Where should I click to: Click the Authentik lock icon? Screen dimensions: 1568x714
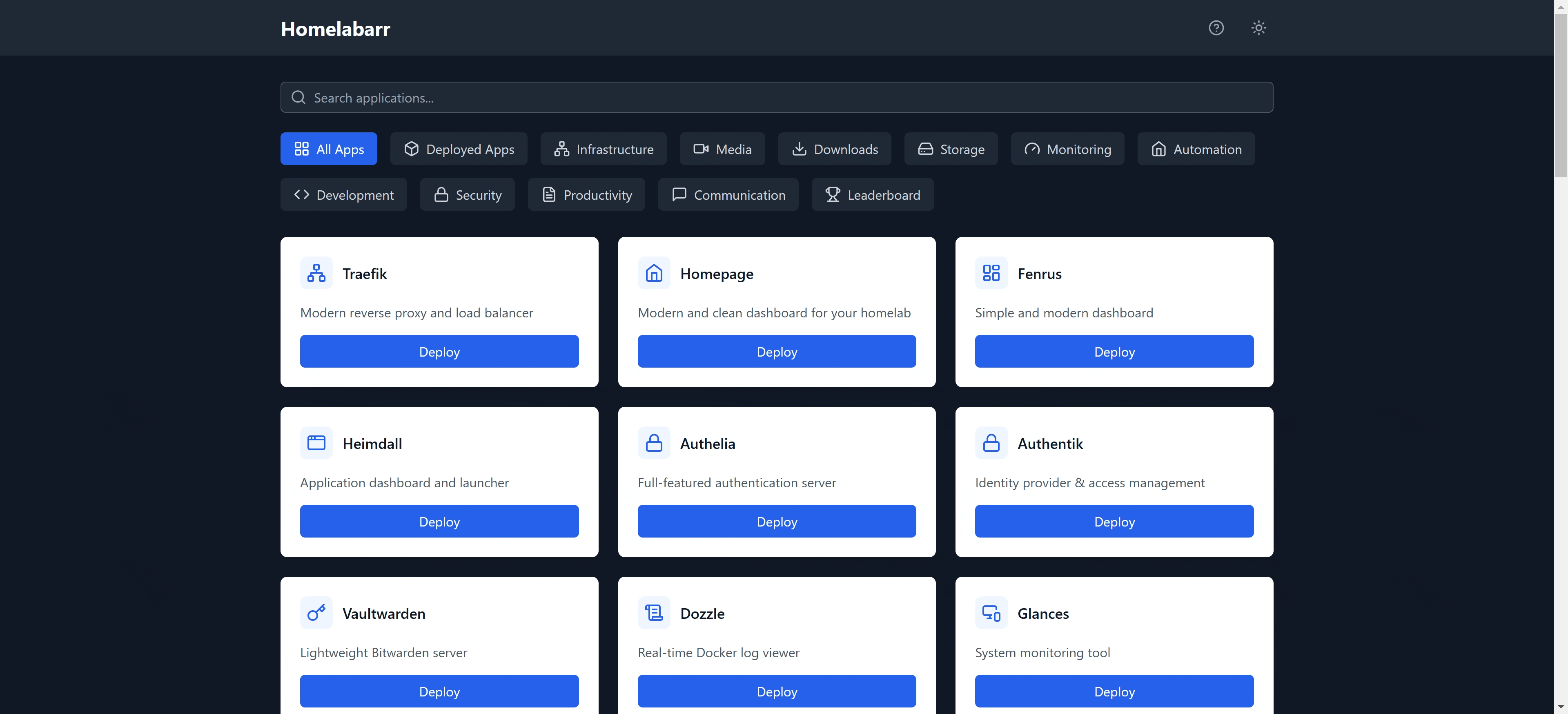(x=991, y=442)
